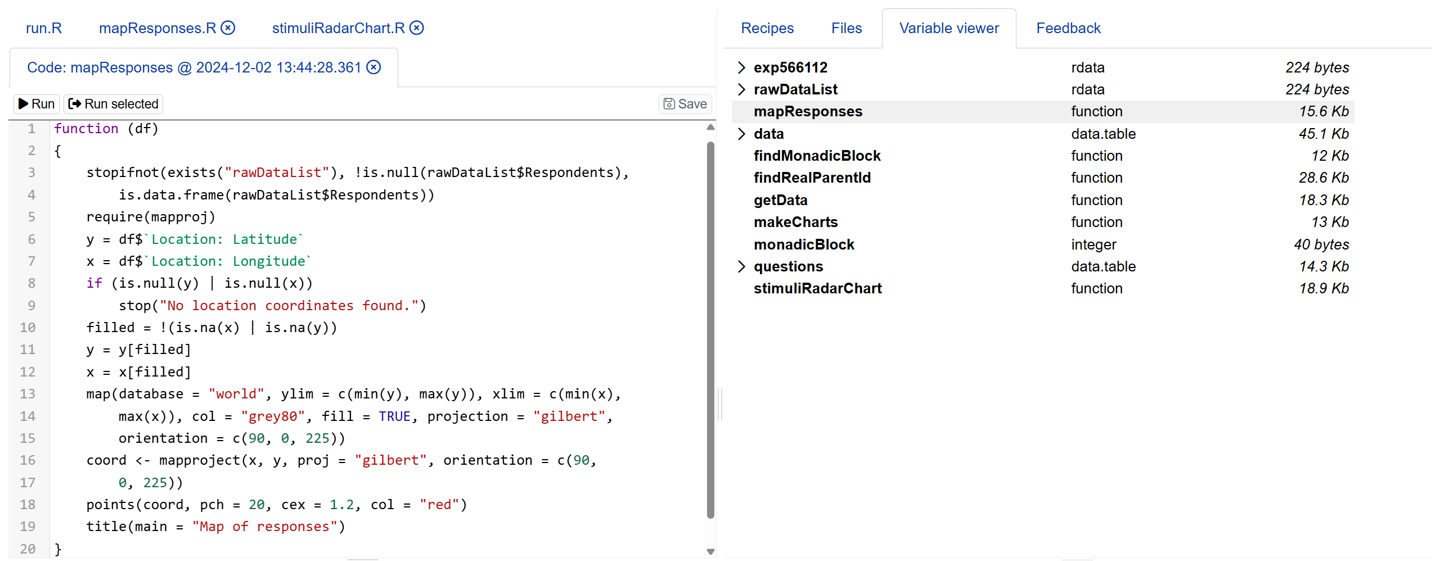
Task: Click the stopifnot call on line 3
Action: click(x=122, y=173)
